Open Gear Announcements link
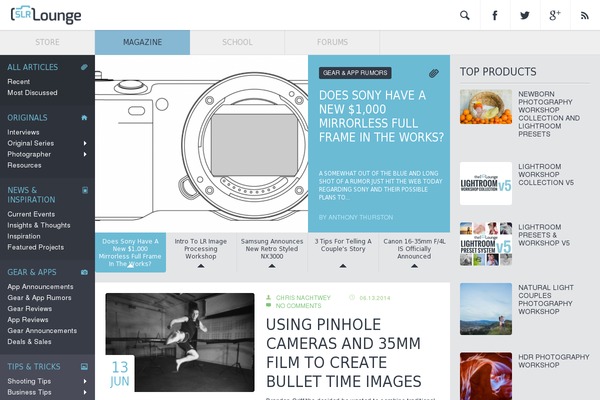Image resolution: width=600 pixels, height=400 pixels. (x=42, y=331)
